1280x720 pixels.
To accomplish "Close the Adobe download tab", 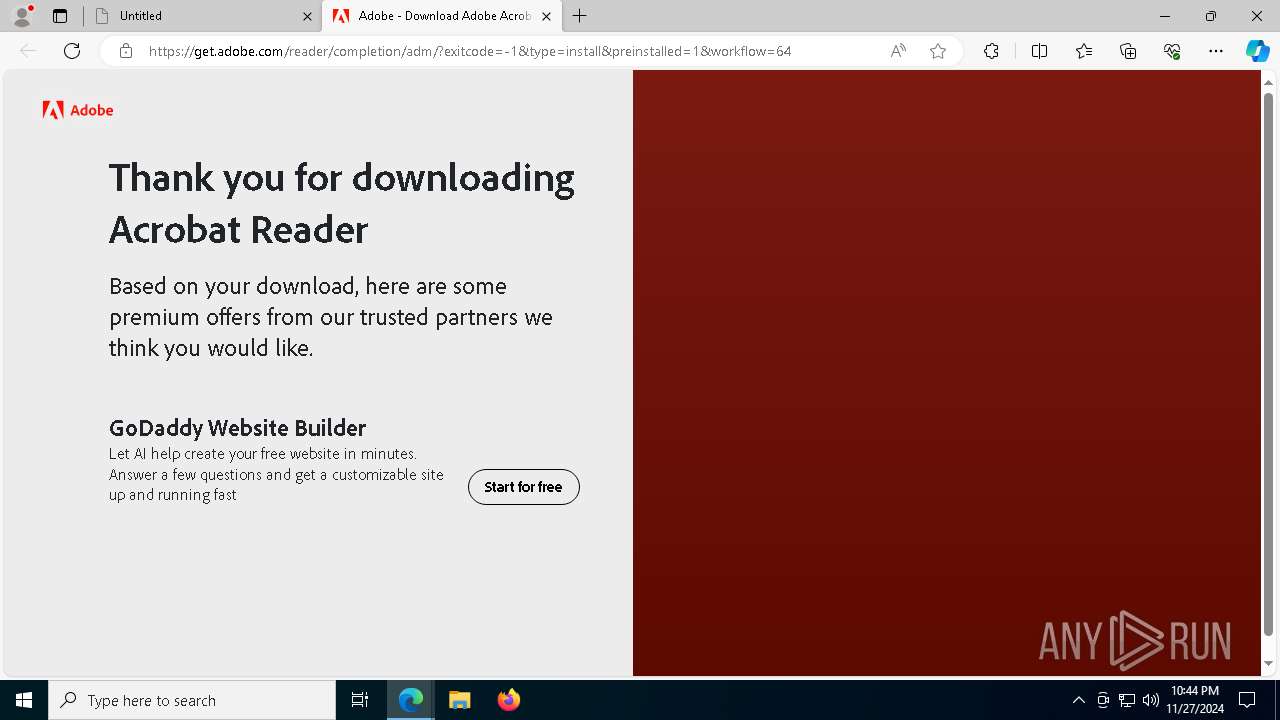I will (x=546, y=16).
